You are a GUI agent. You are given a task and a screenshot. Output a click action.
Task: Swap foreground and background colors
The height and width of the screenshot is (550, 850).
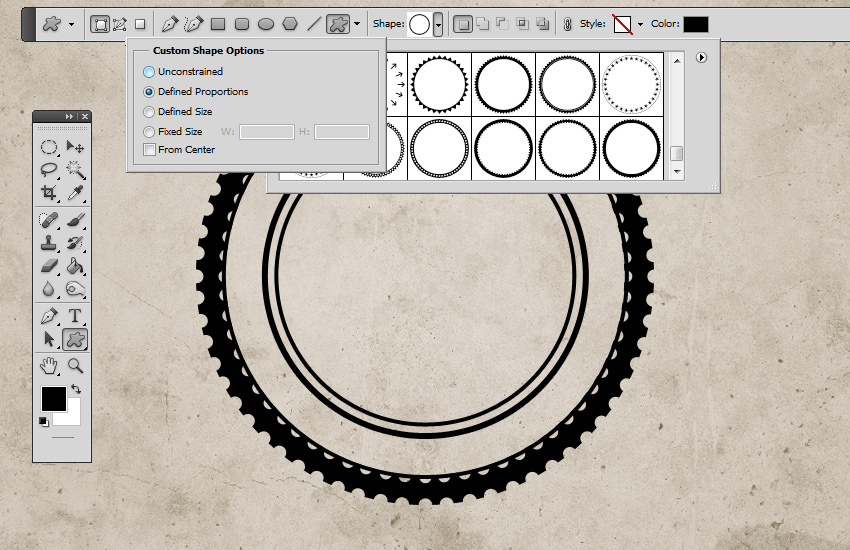tap(76, 389)
